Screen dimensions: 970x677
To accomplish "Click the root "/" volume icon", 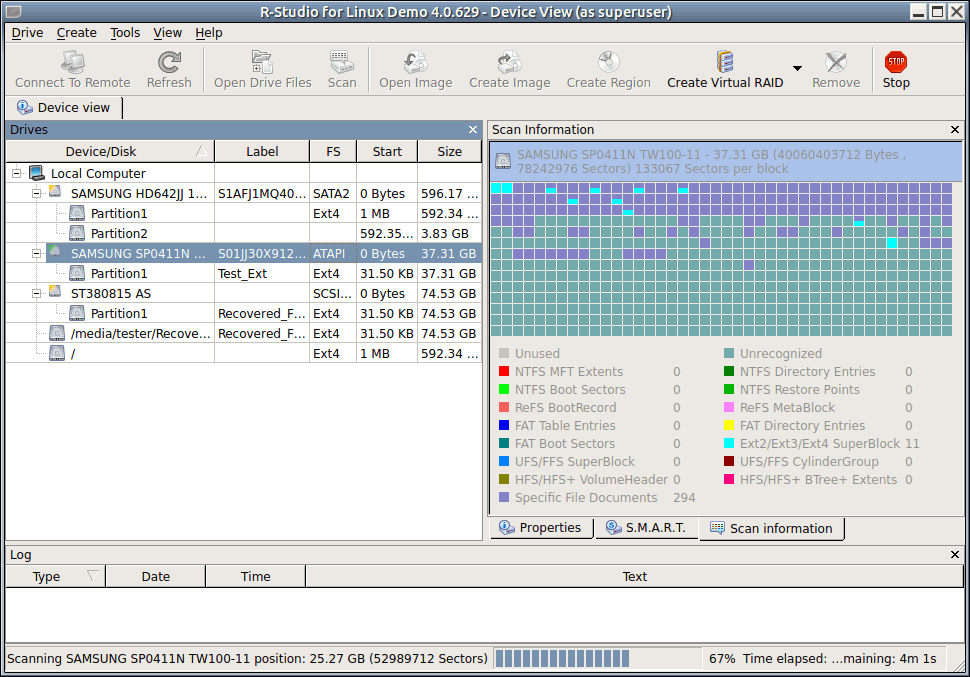I will click(x=57, y=353).
